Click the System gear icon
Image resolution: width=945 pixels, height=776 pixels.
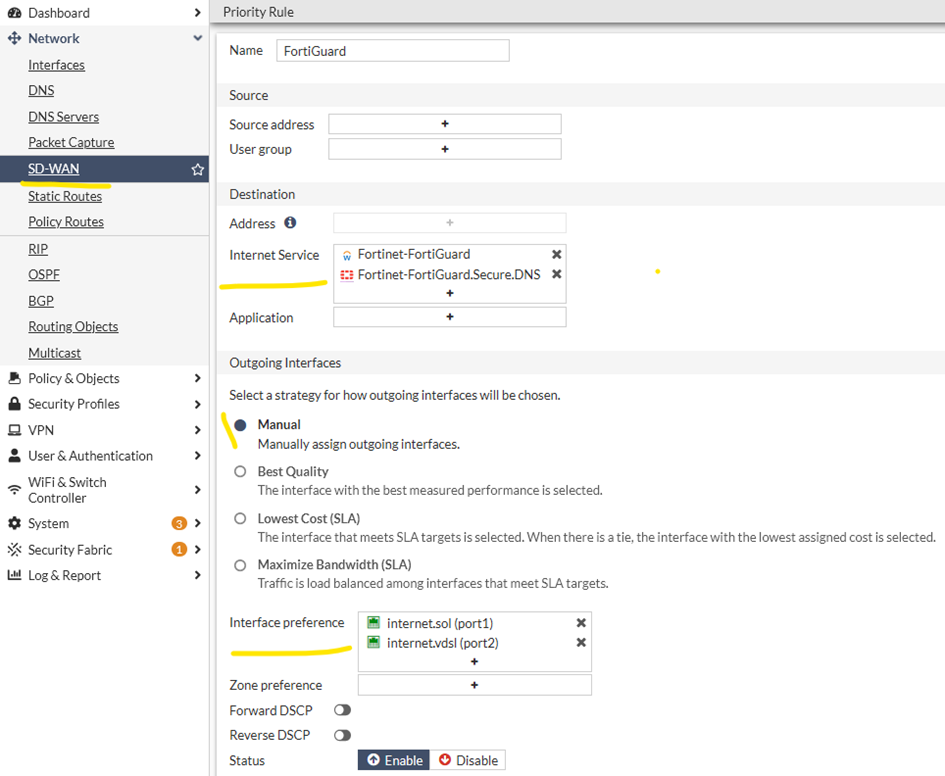pos(14,523)
